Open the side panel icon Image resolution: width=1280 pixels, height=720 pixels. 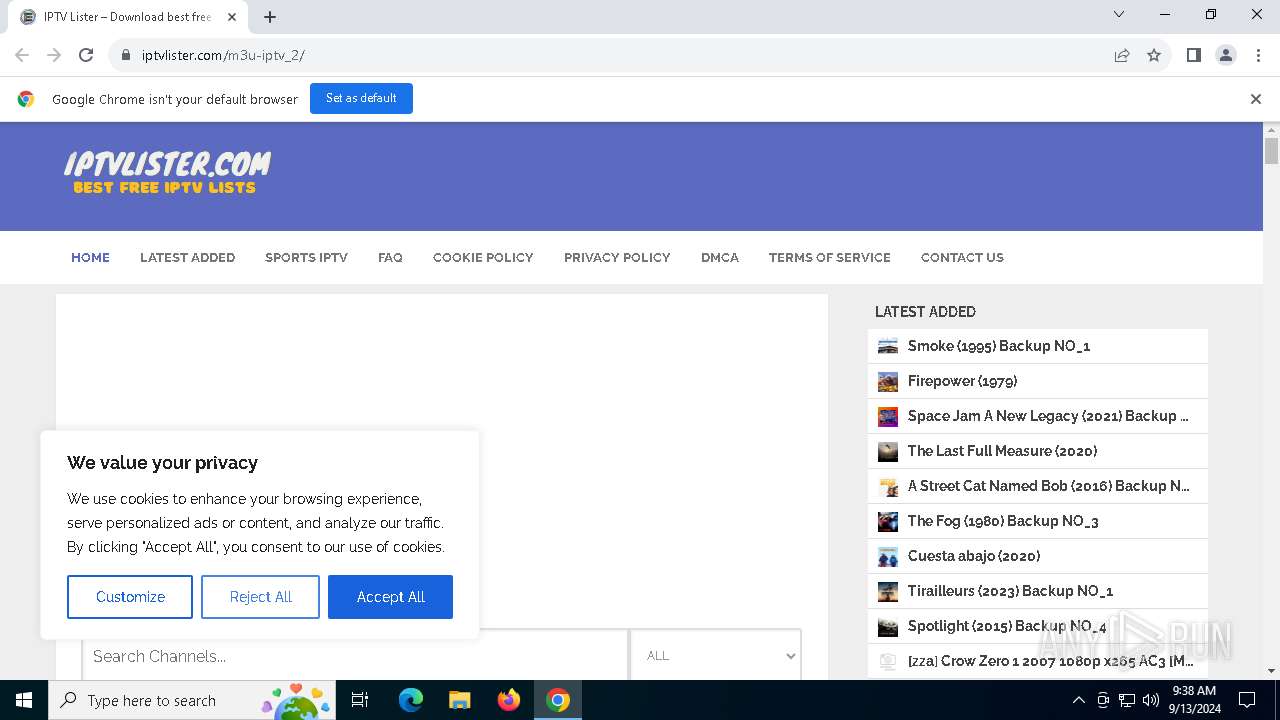tap(1193, 55)
